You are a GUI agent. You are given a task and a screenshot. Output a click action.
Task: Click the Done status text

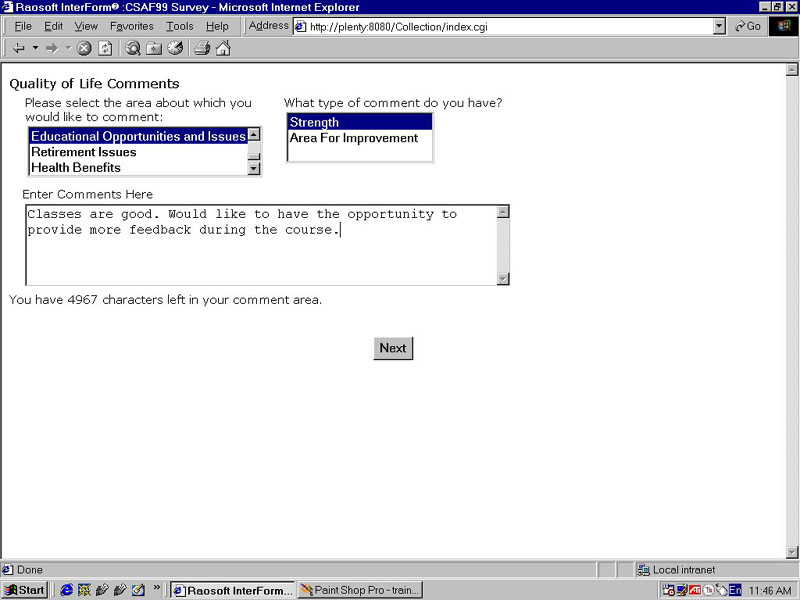(x=30, y=570)
